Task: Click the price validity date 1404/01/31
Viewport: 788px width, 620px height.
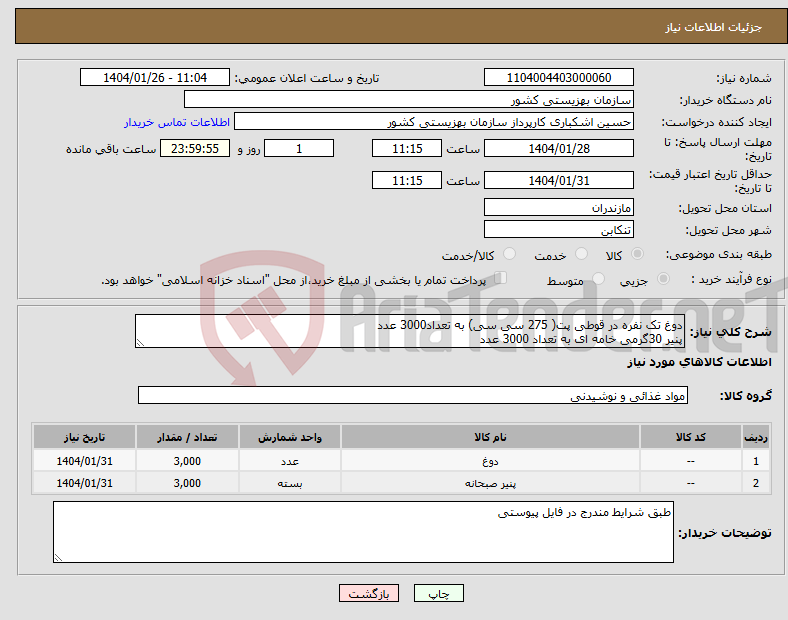Action: (558, 180)
